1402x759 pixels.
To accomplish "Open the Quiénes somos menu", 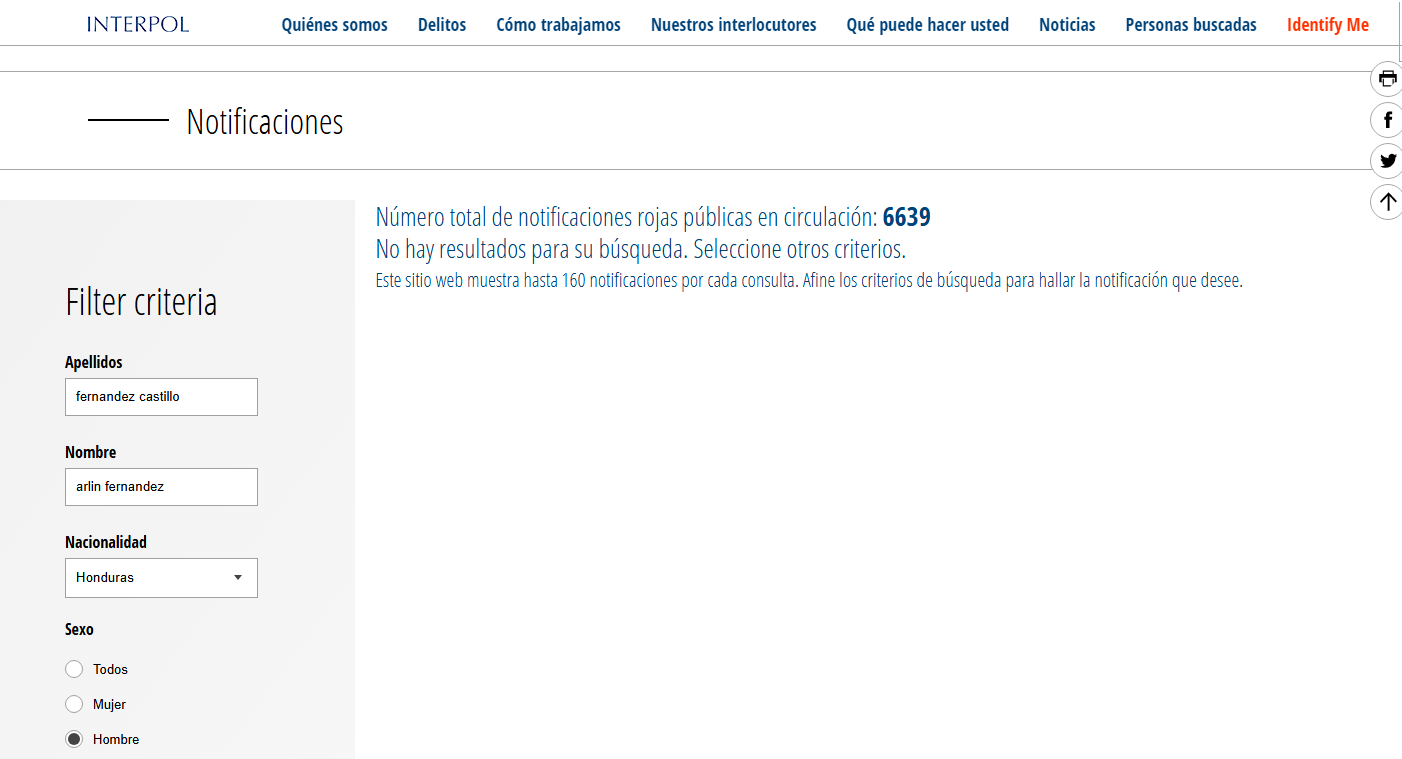I will pos(334,25).
